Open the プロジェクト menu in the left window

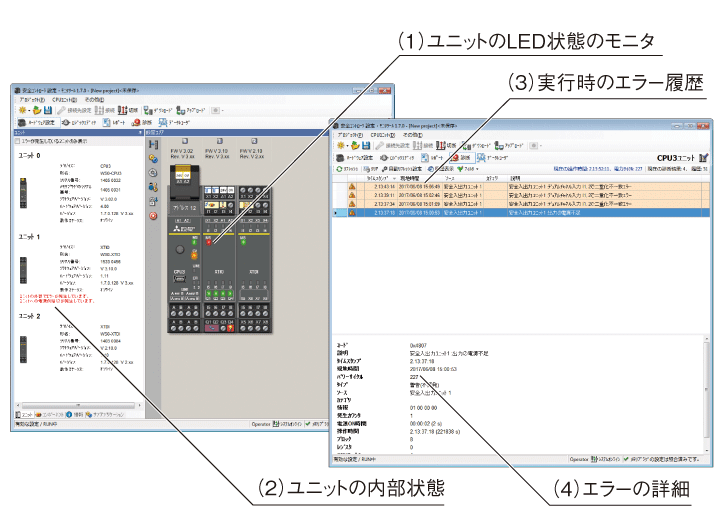pyautogui.click(x=30, y=99)
